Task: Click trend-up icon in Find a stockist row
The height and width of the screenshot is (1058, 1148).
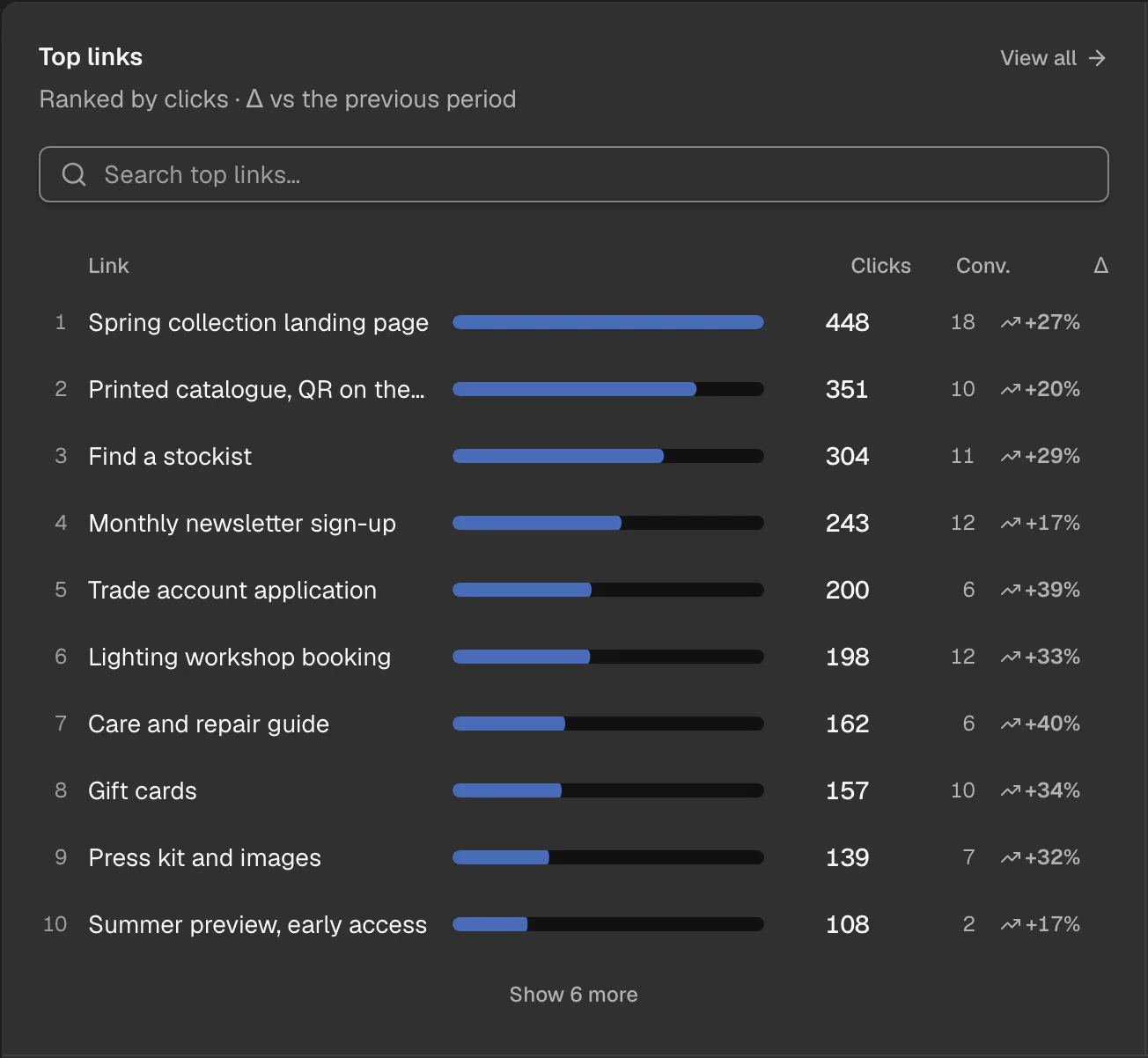Action: [1011, 457]
